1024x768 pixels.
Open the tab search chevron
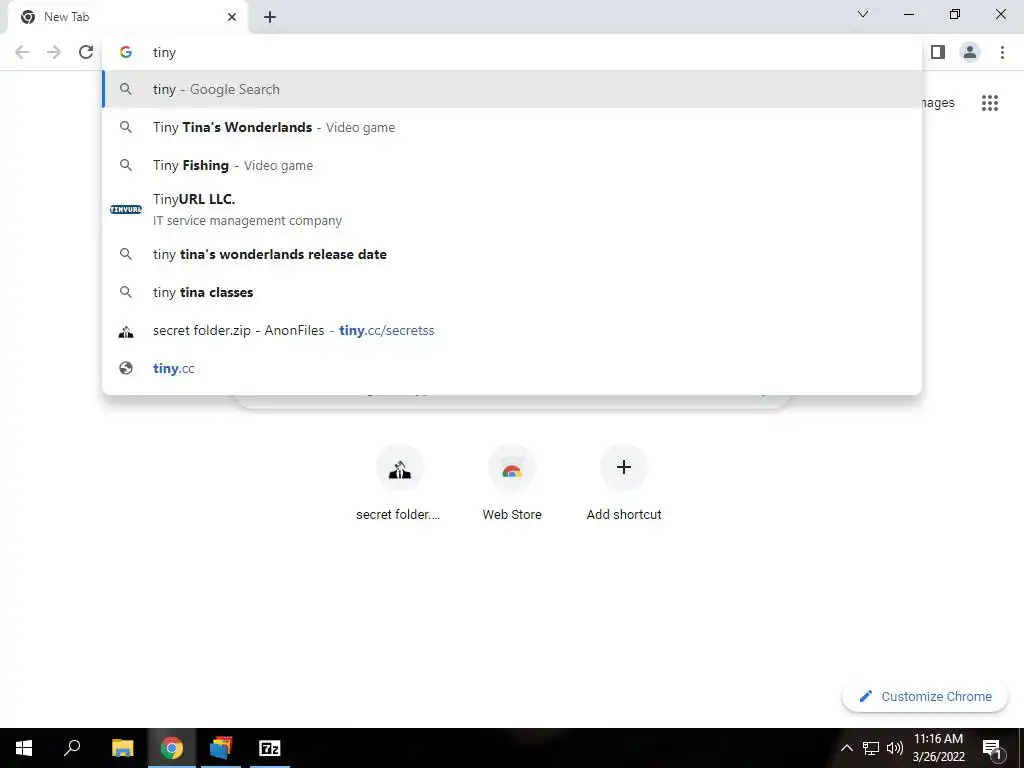tap(863, 14)
